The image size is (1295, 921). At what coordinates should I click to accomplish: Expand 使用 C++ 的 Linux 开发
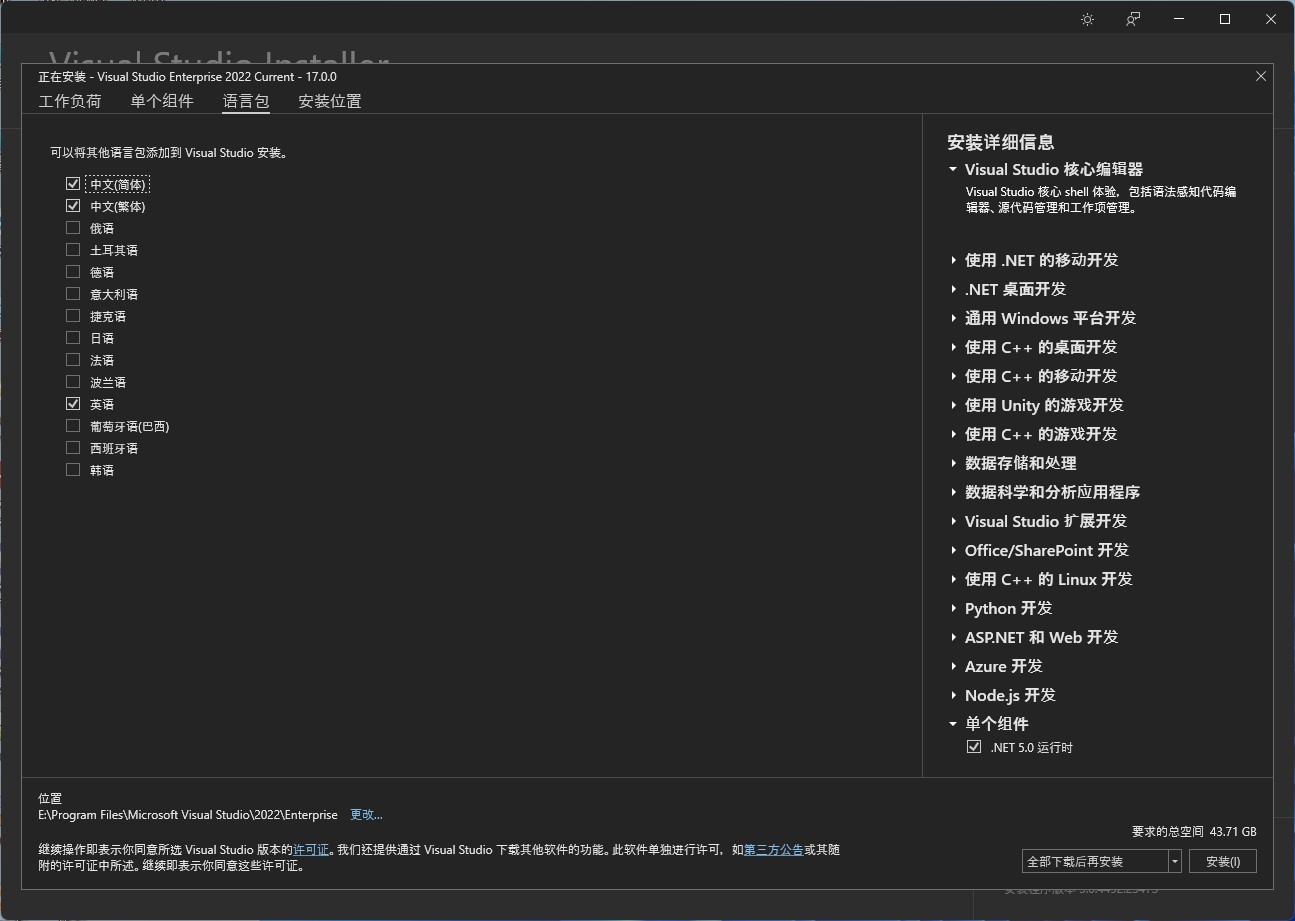tap(953, 579)
